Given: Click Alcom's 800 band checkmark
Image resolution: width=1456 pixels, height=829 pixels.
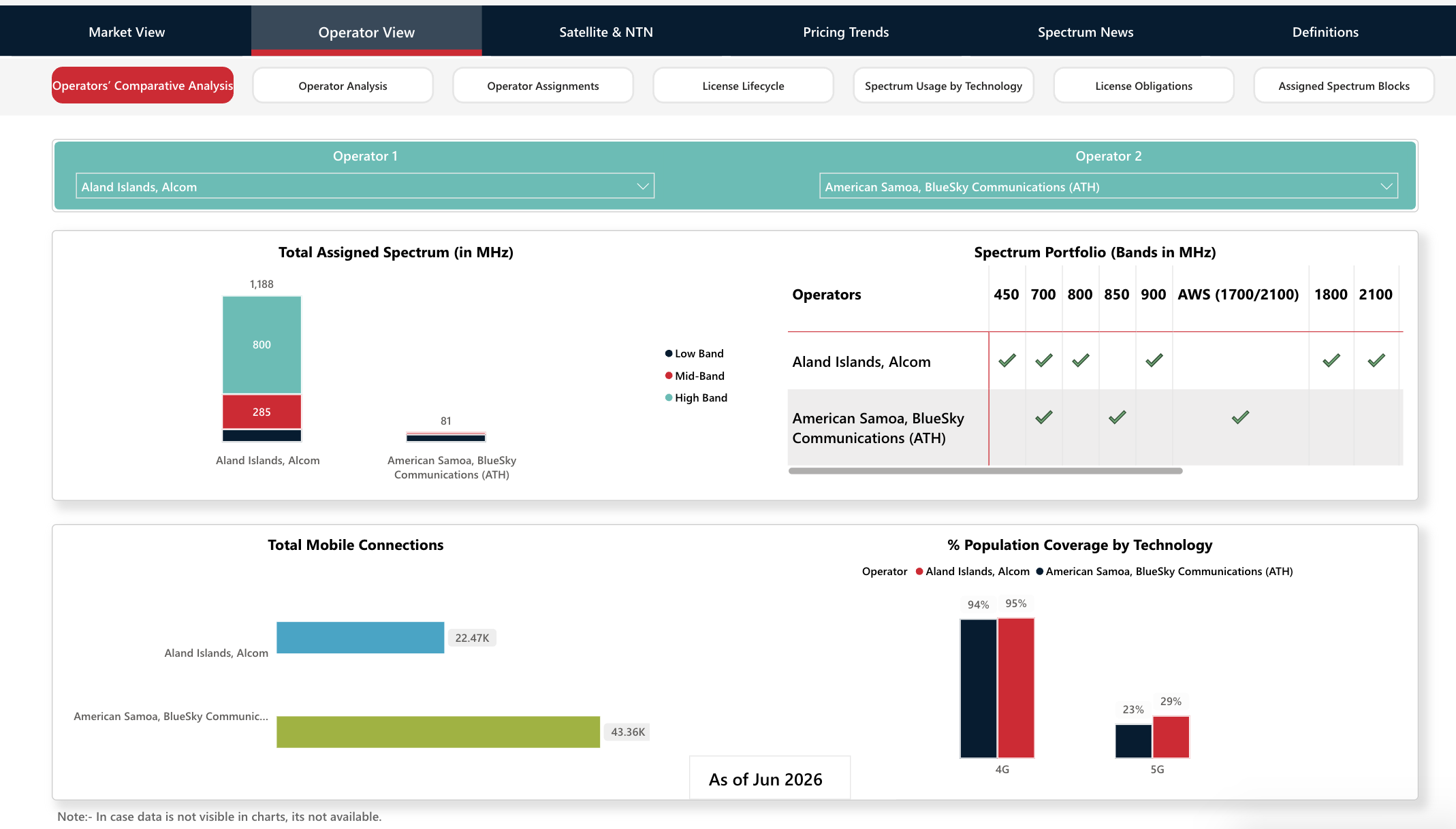Looking at the screenshot, I should (1080, 361).
